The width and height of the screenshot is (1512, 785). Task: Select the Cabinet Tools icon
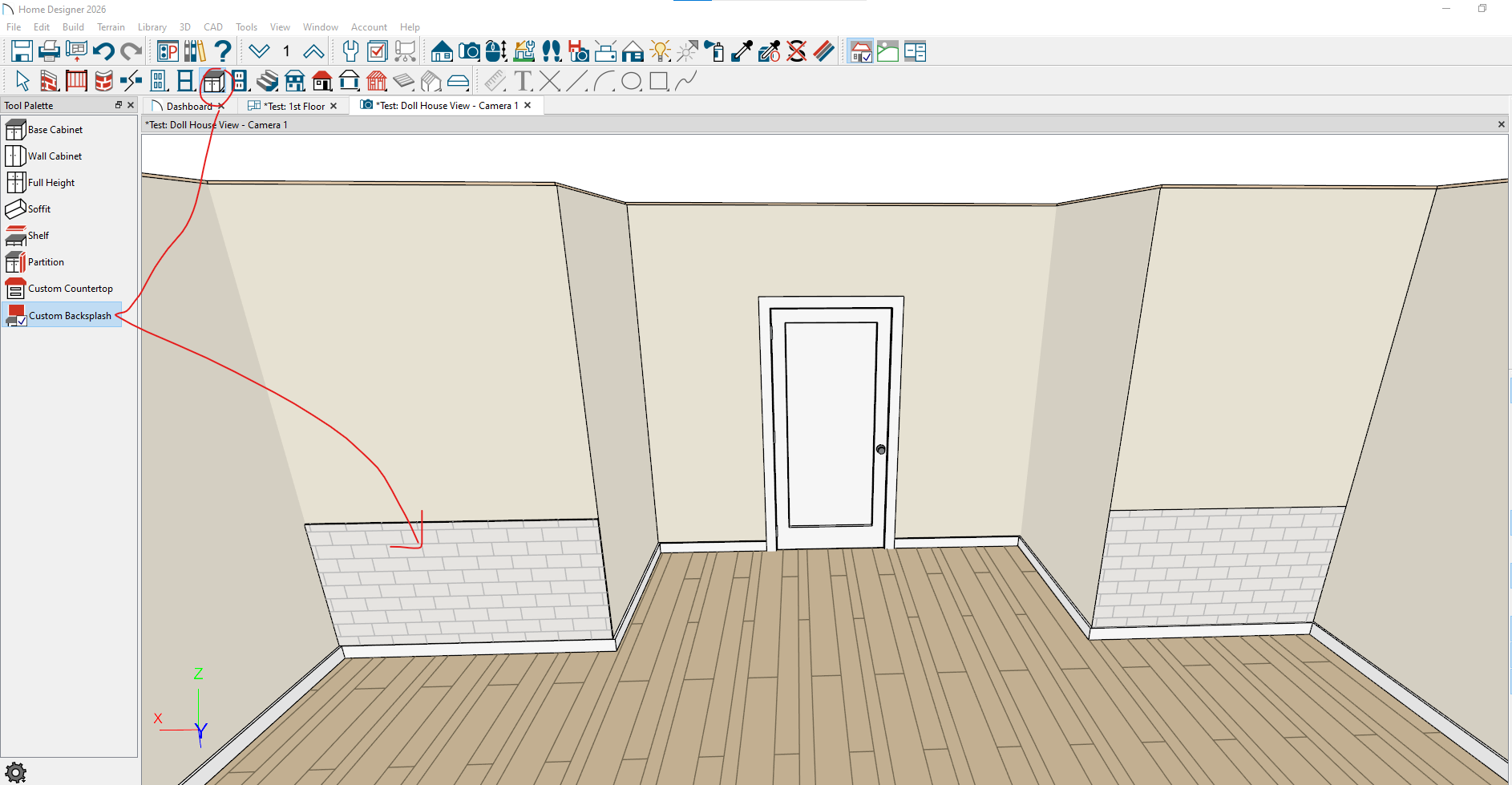[x=213, y=81]
